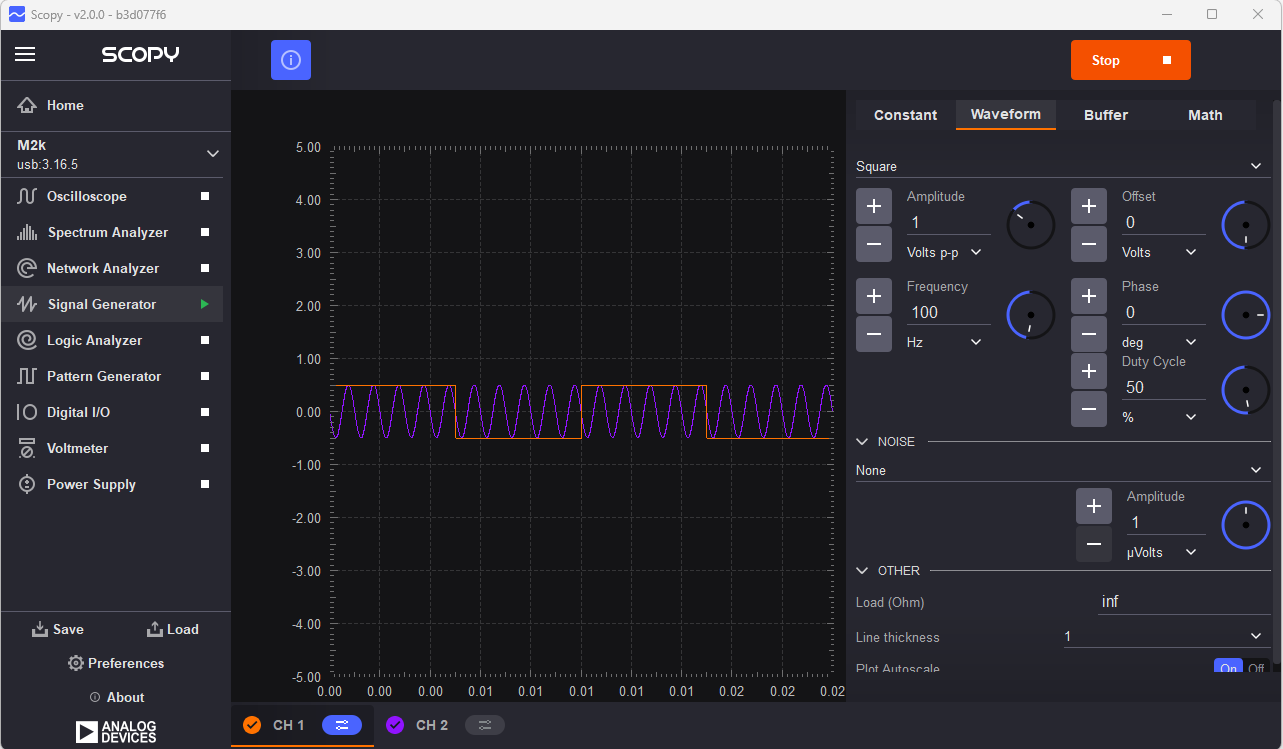Click the Oscilloscope instrument icon
Viewport: 1283px width, 749px height.
coord(27,196)
